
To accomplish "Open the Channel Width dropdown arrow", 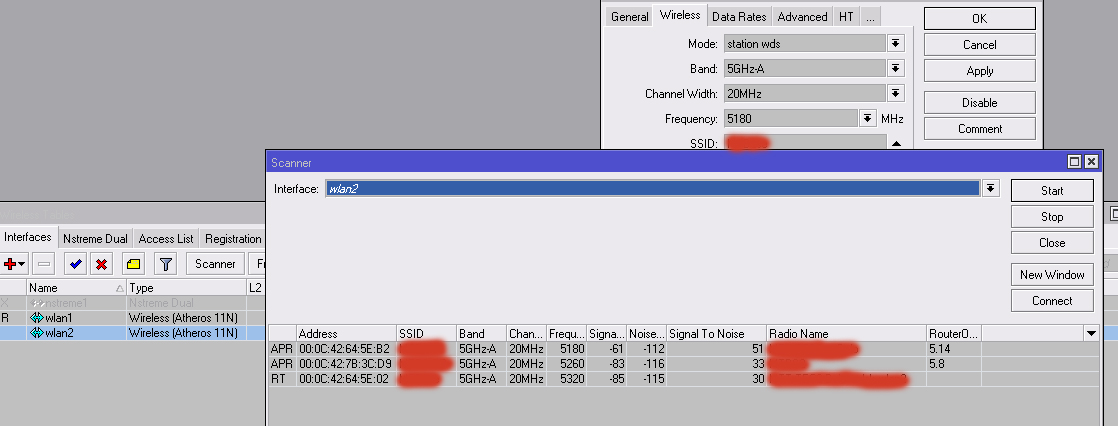I will [x=896, y=93].
